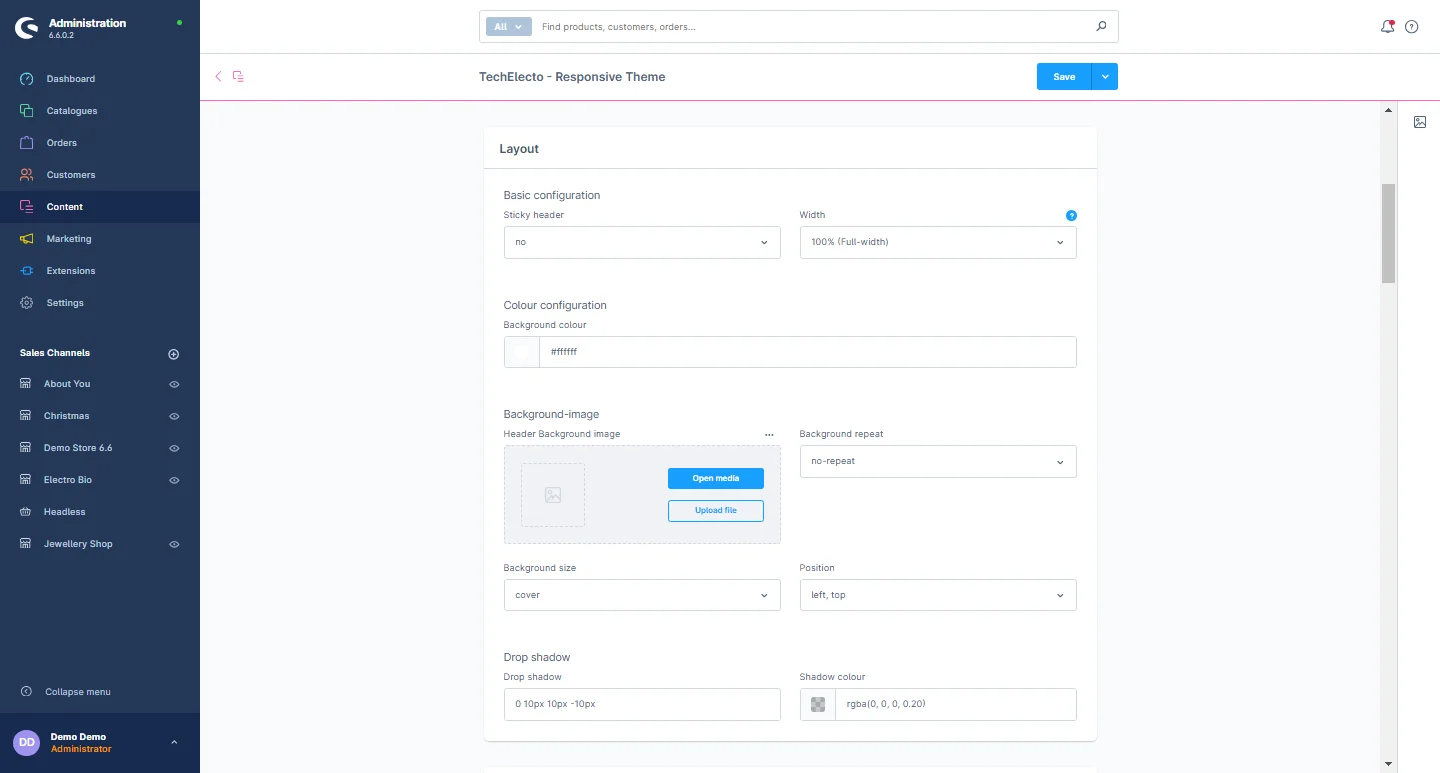Add a new sales channel plus icon
Screen dimensions: 1440x773
point(173,354)
